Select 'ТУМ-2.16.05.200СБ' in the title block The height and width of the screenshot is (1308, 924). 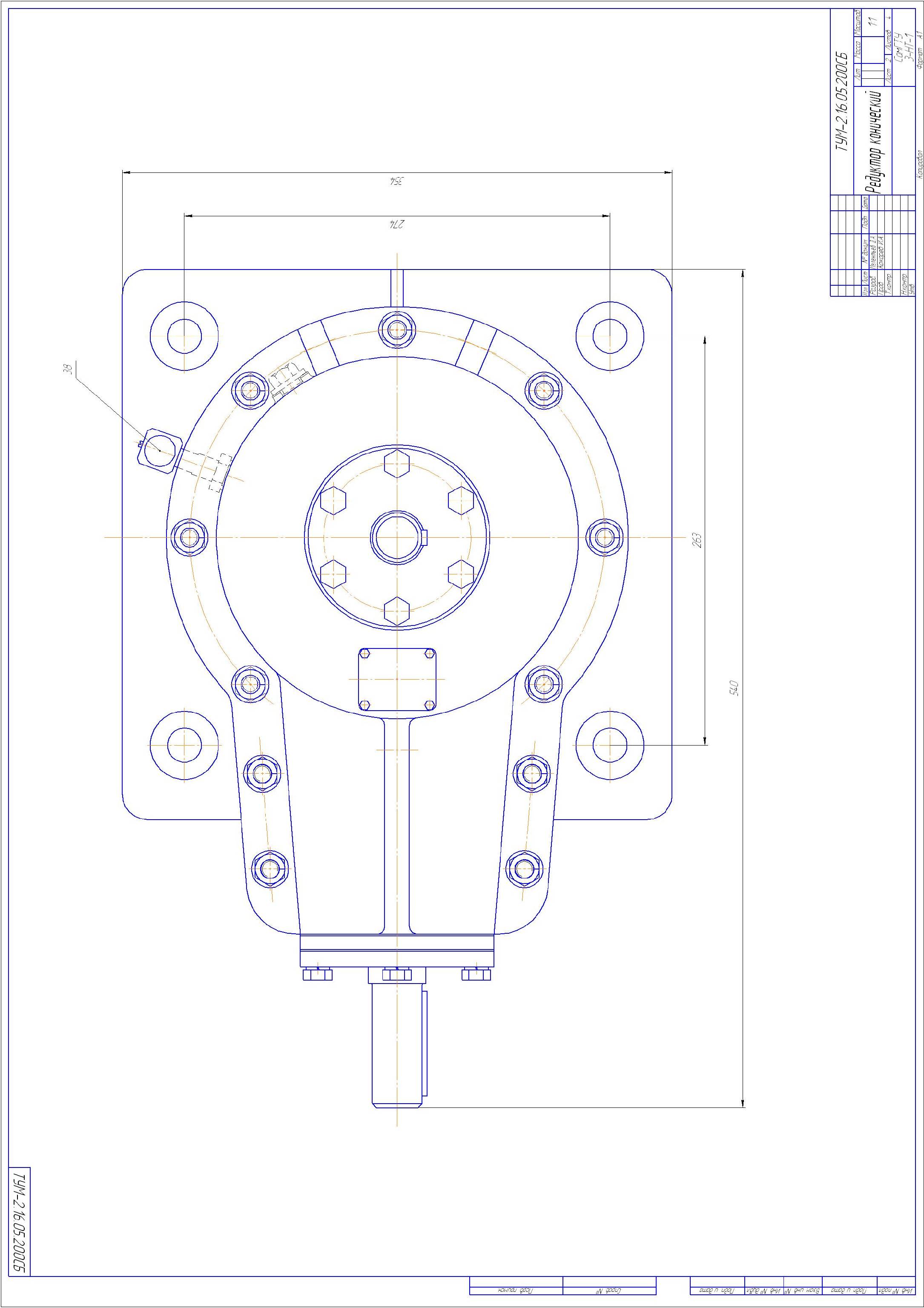tap(842, 101)
